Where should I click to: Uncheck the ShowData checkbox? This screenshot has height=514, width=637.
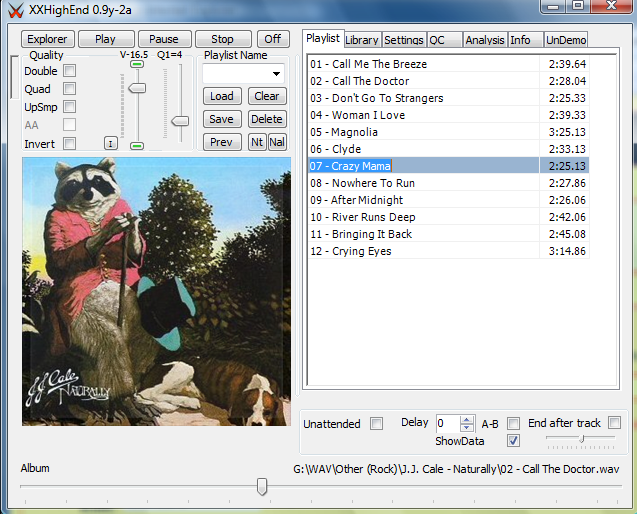pyautogui.click(x=514, y=440)
